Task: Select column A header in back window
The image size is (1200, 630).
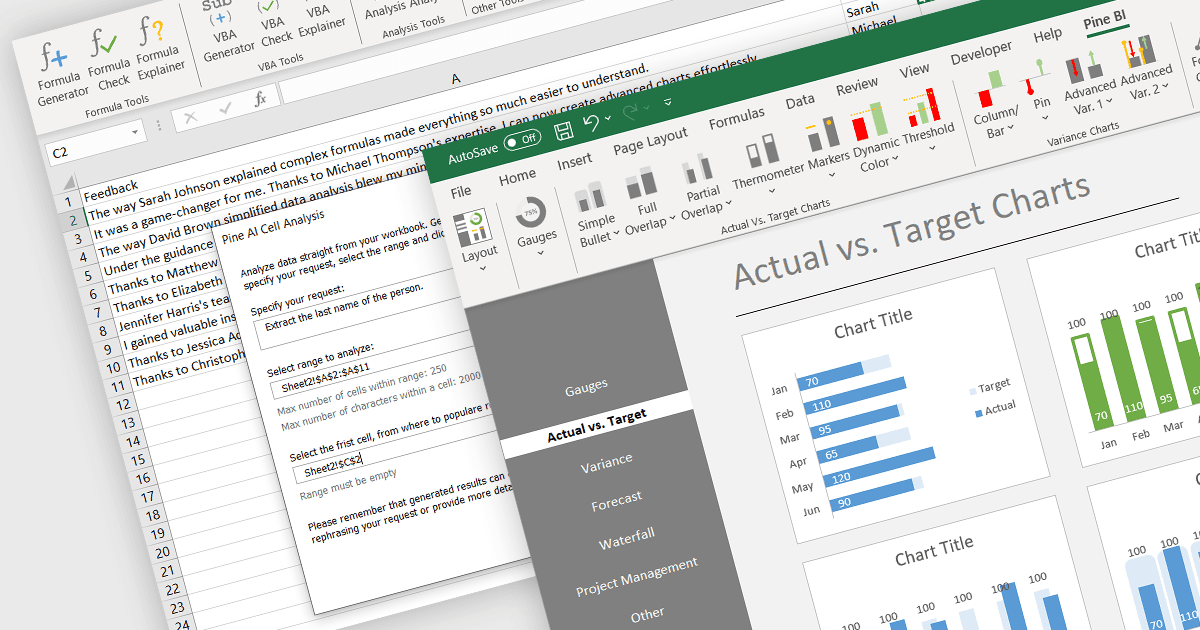Action: pos(457,78)
